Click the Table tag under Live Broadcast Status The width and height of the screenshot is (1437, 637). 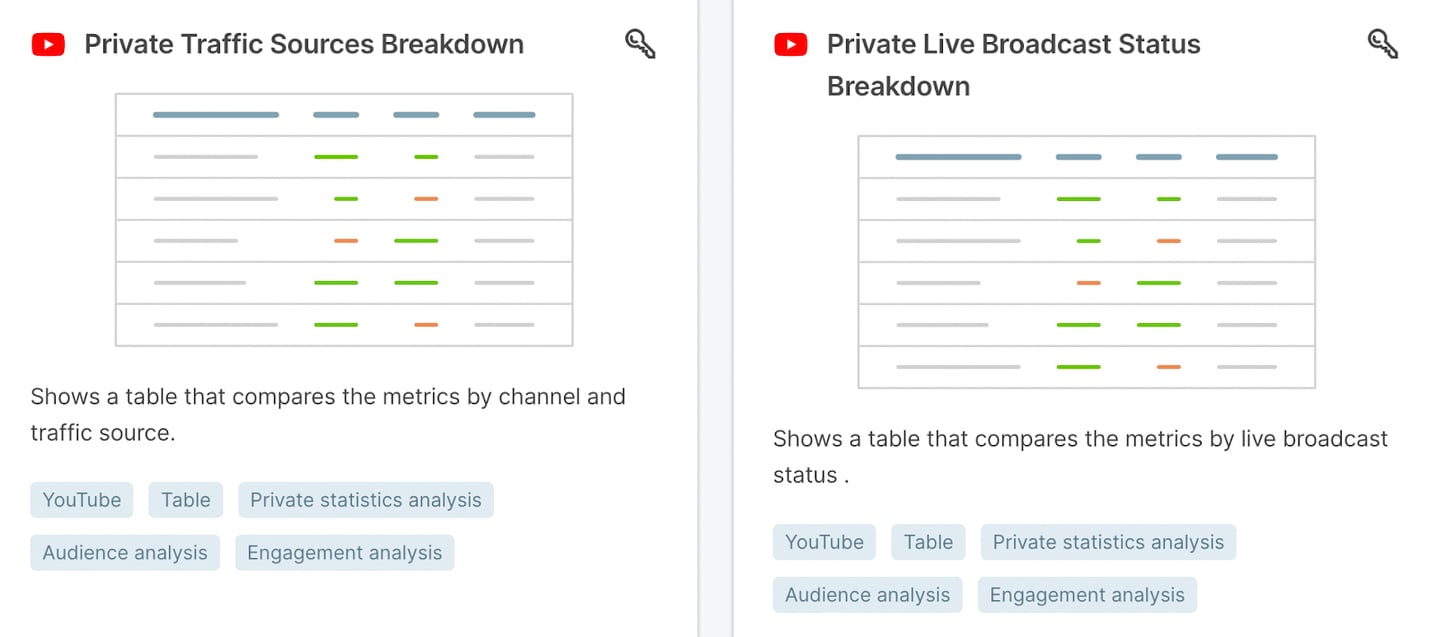tap(928, 542)
